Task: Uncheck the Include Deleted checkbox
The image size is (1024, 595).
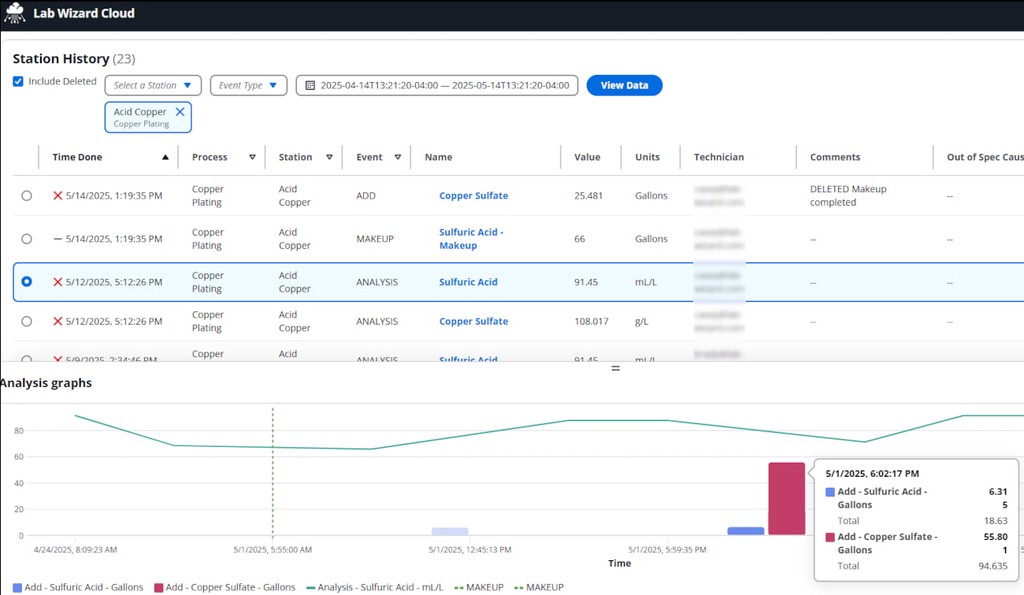Action: point(18,82)
